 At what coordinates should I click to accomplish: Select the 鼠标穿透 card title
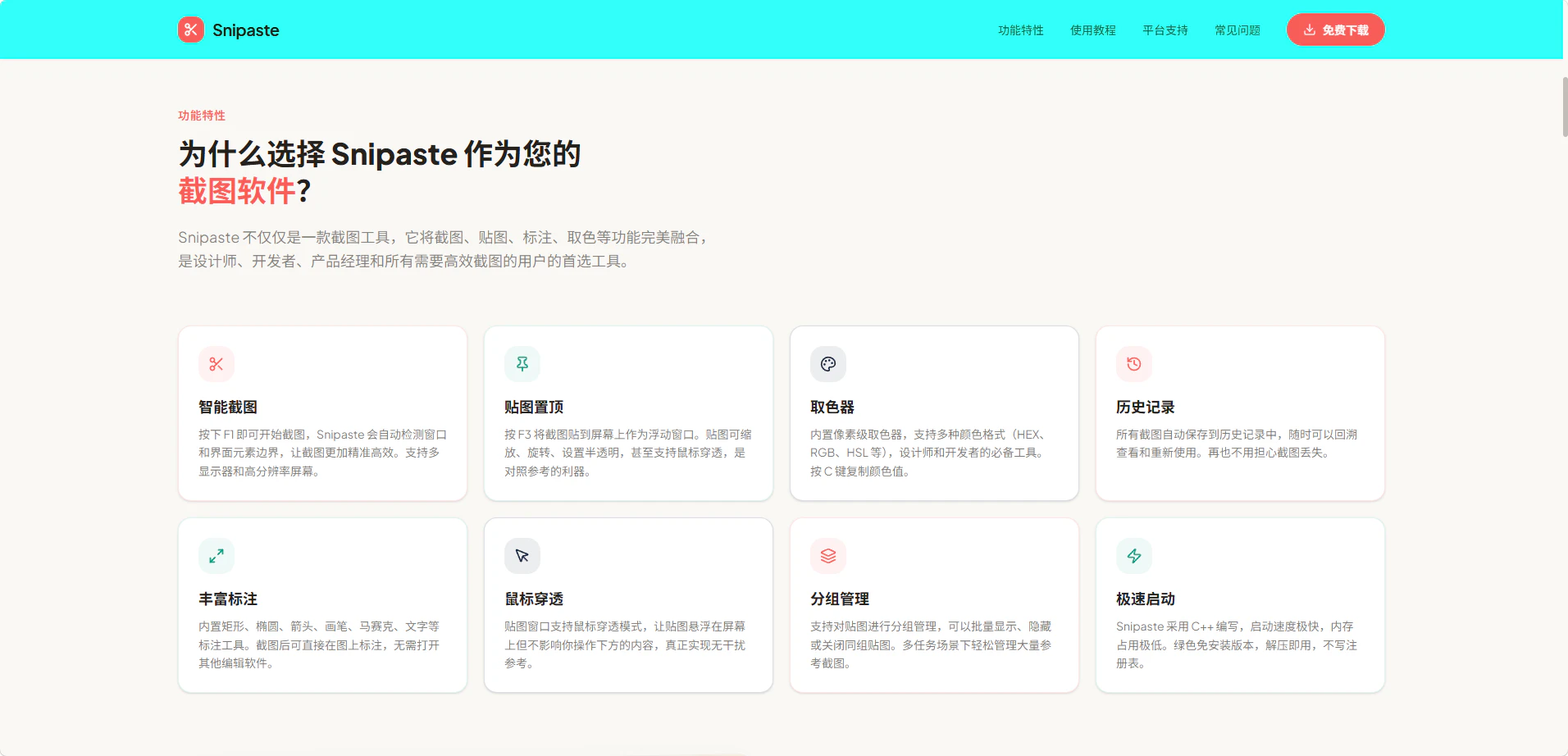click(534, 599)
